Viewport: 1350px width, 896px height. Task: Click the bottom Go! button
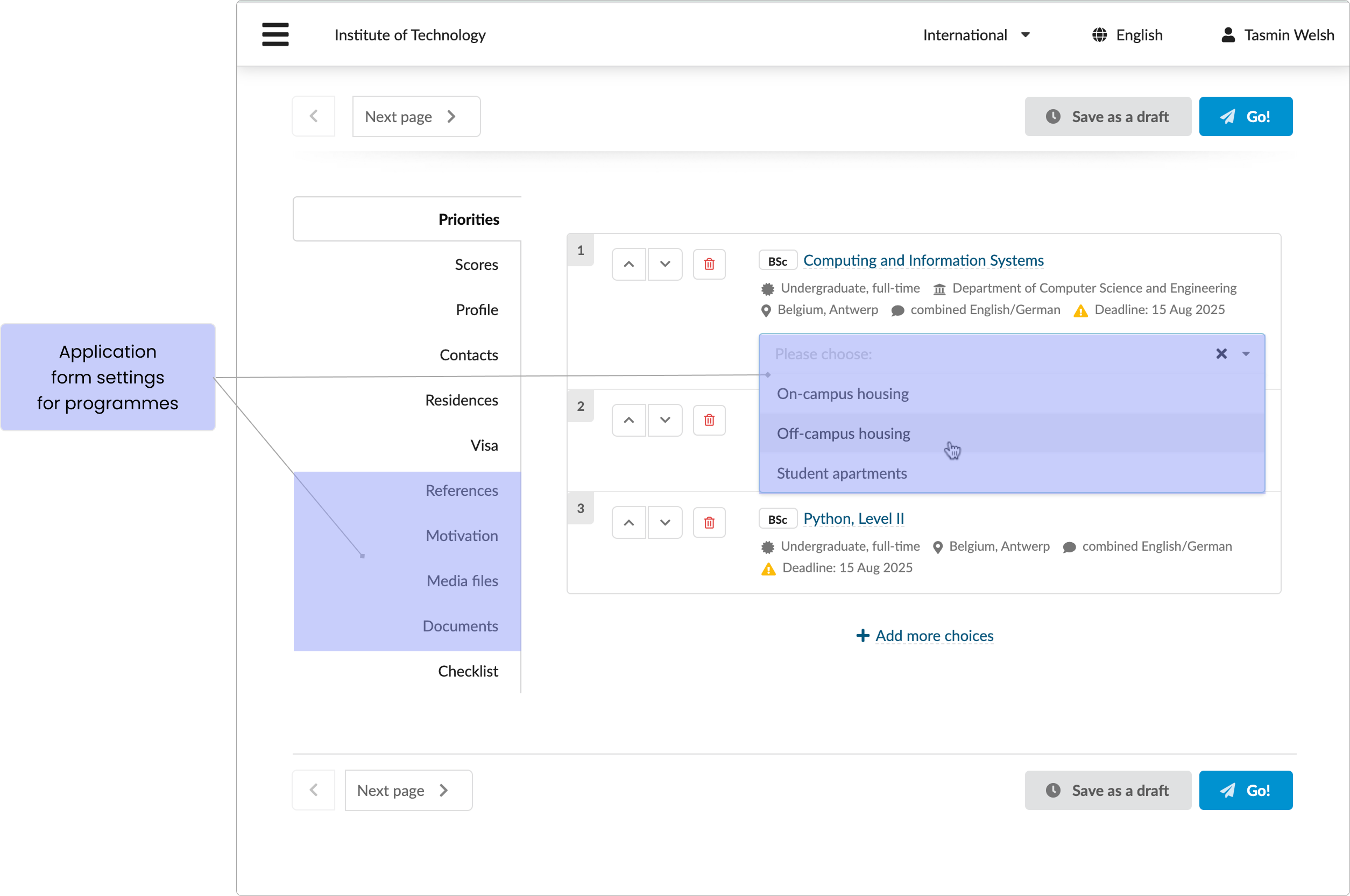1246,790
